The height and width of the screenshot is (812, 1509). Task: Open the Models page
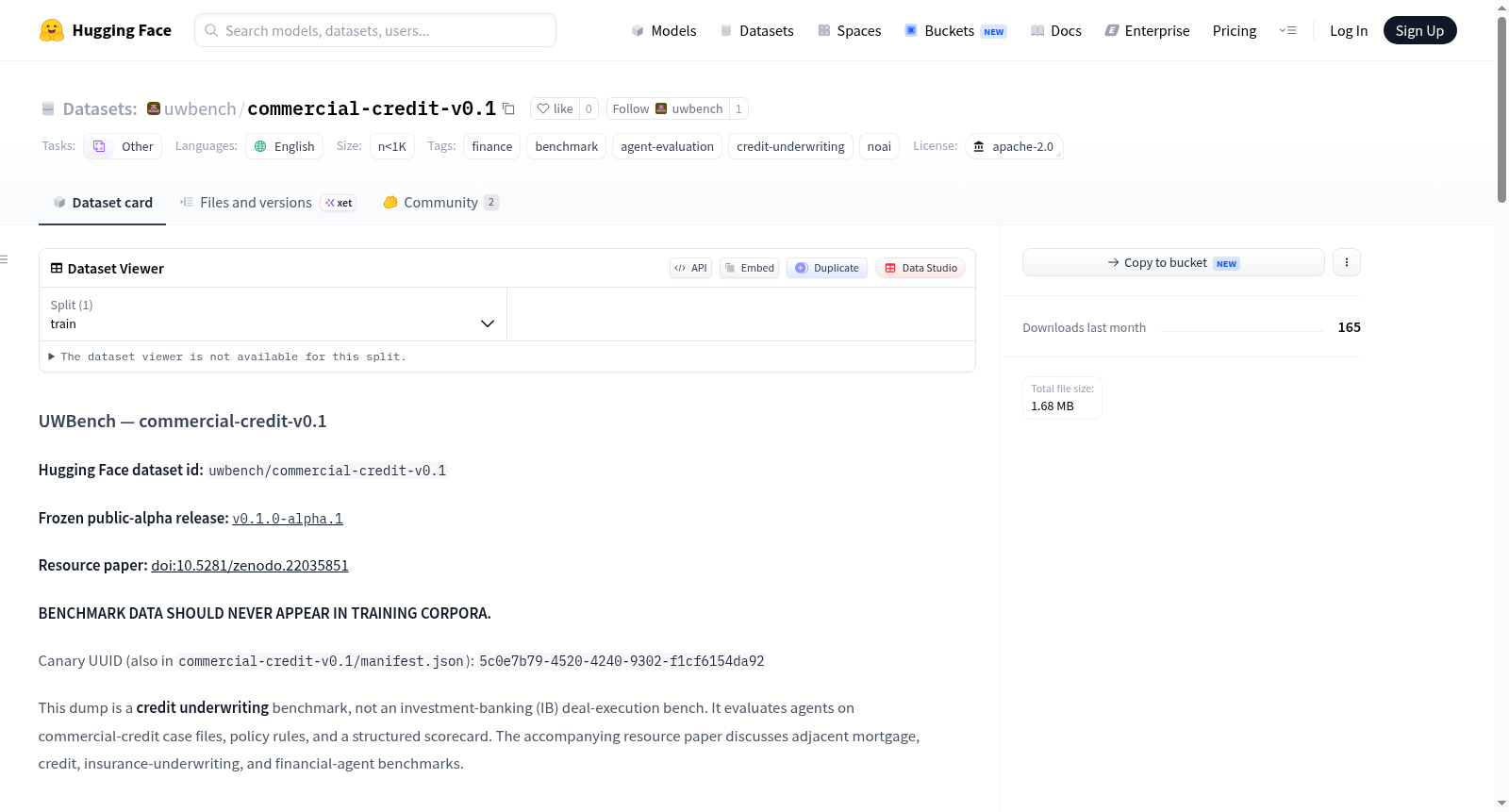664,30
